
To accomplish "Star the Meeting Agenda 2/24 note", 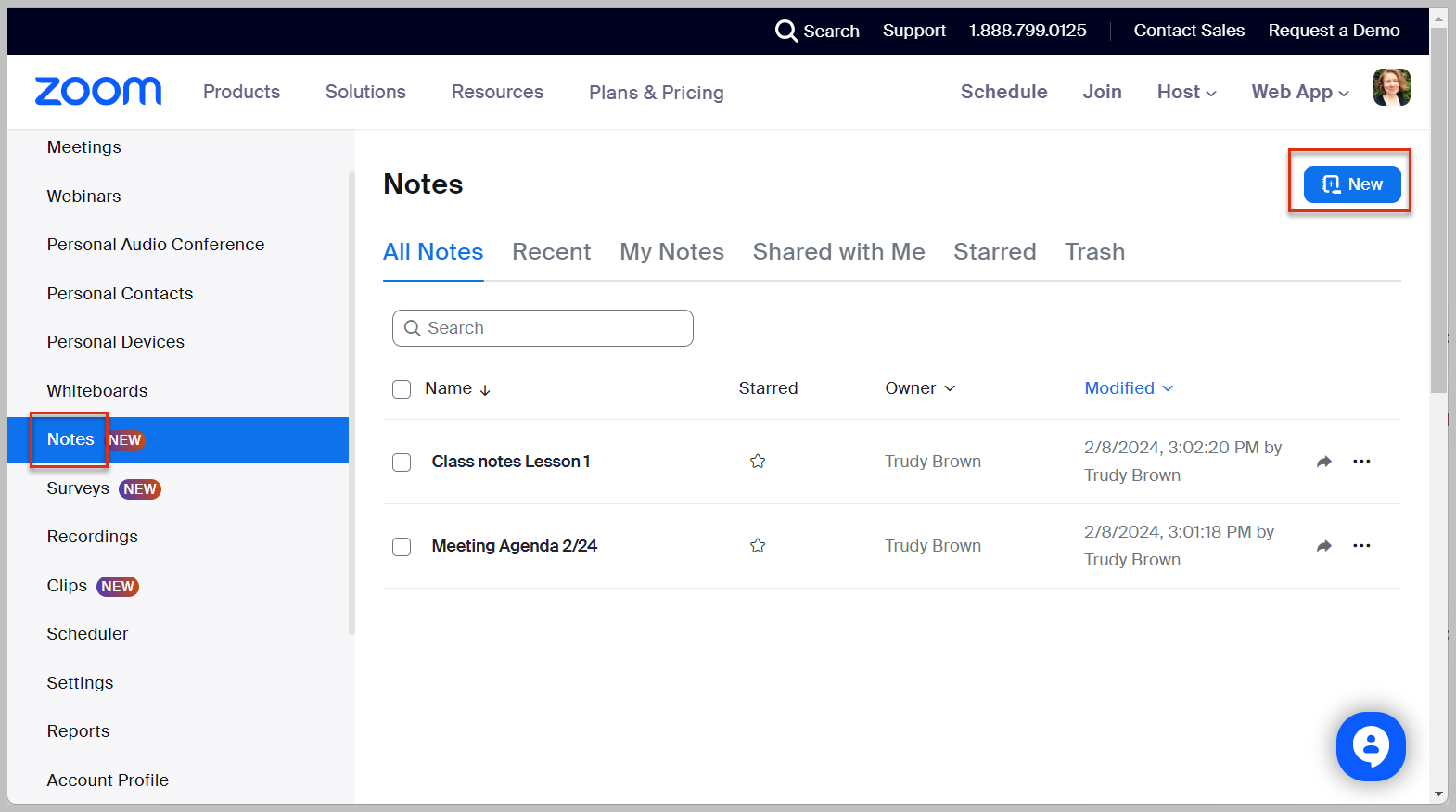I will pos(758,546).
